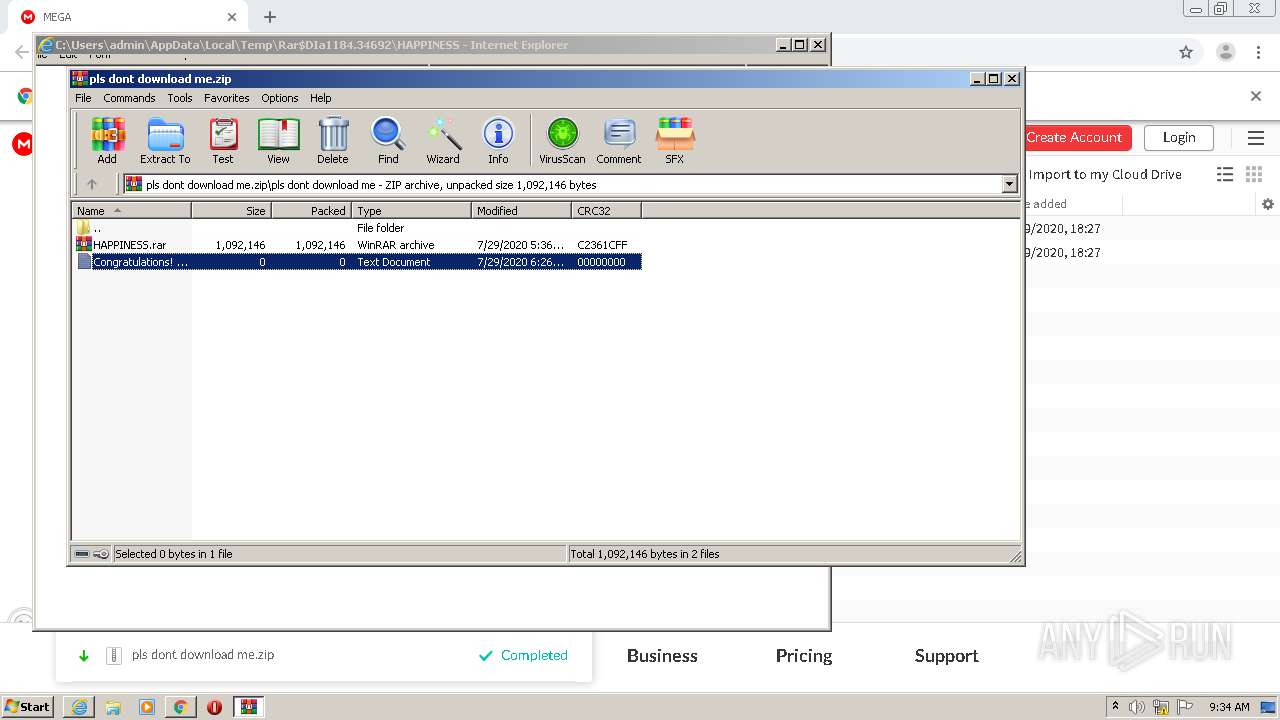Click the drive/key icon in status bar
Screen dimensions: 1280x720
[92, 554]
